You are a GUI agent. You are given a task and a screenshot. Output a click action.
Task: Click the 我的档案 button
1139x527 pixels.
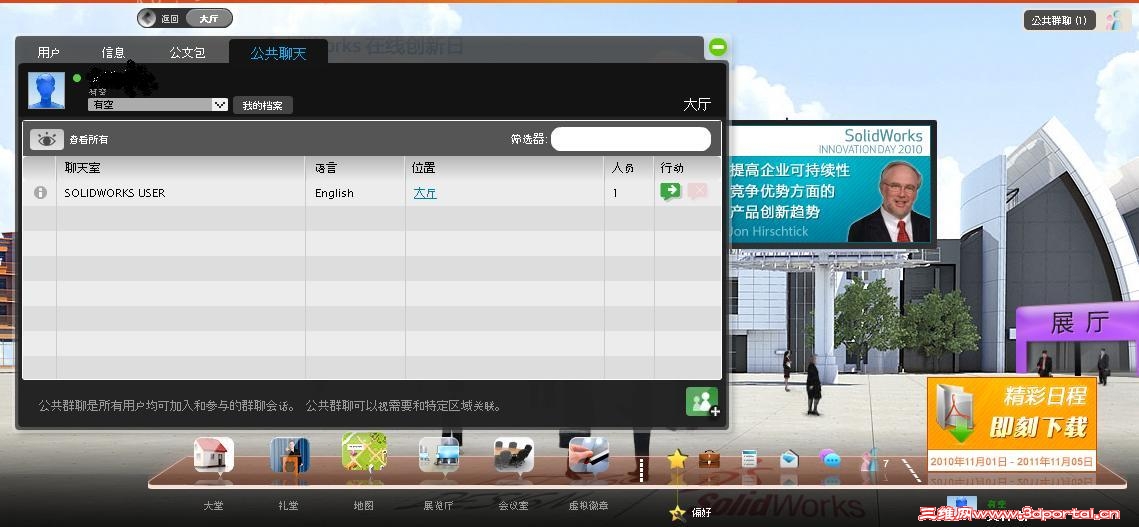[x=263, y=105]
